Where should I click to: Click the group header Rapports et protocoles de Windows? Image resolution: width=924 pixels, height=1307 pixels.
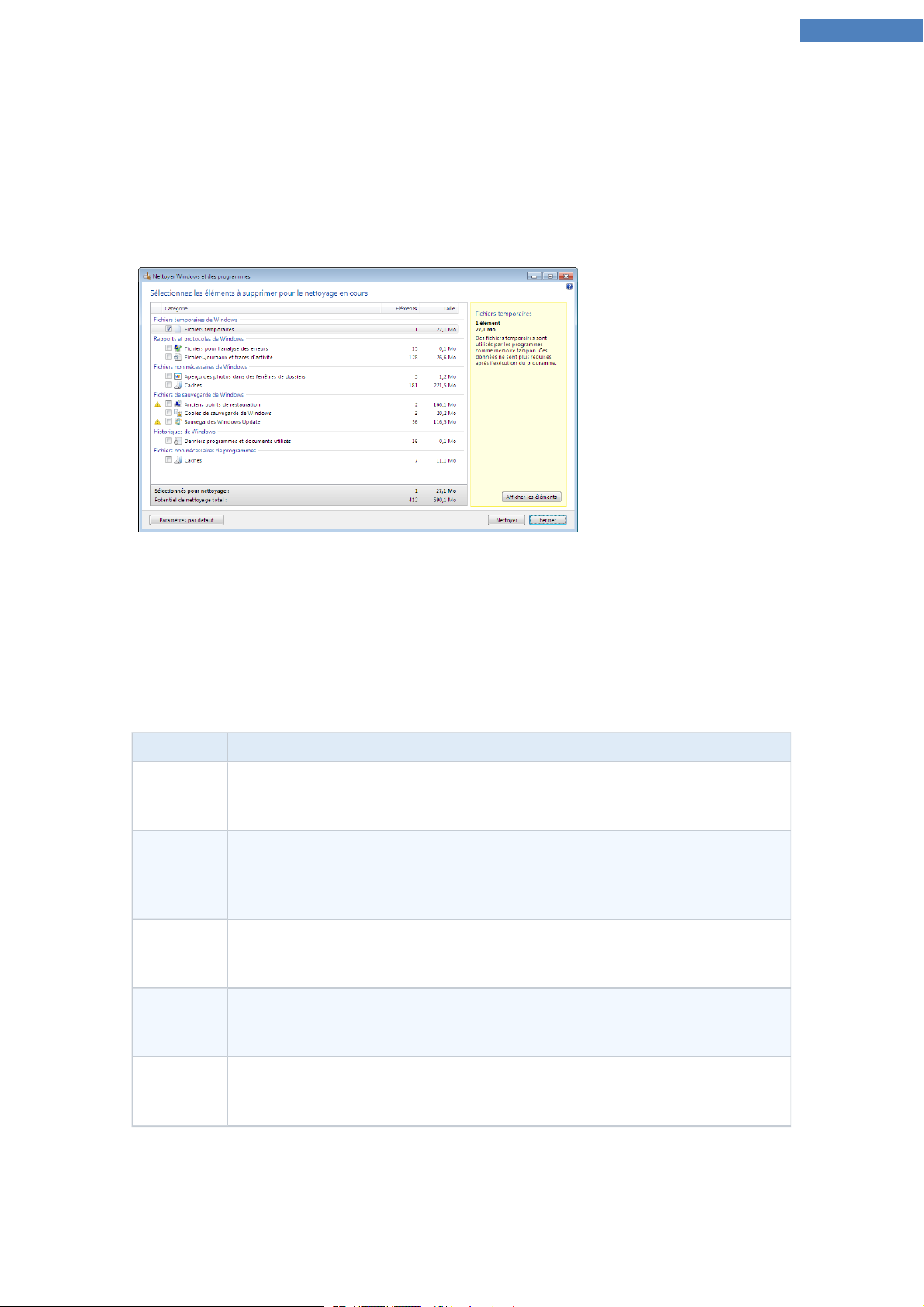(x=199, y=338)
